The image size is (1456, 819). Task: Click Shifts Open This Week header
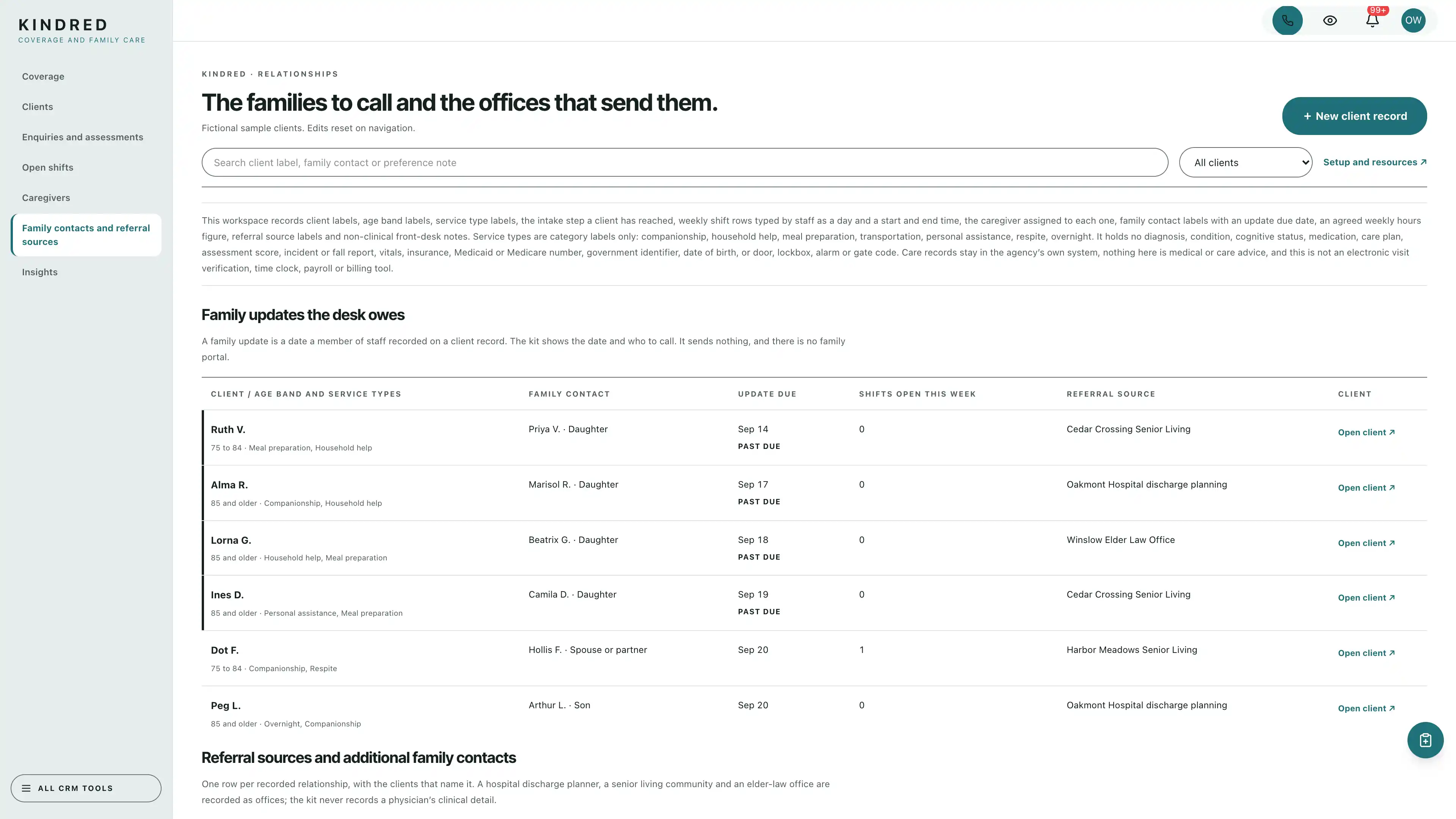pos(917,394)
